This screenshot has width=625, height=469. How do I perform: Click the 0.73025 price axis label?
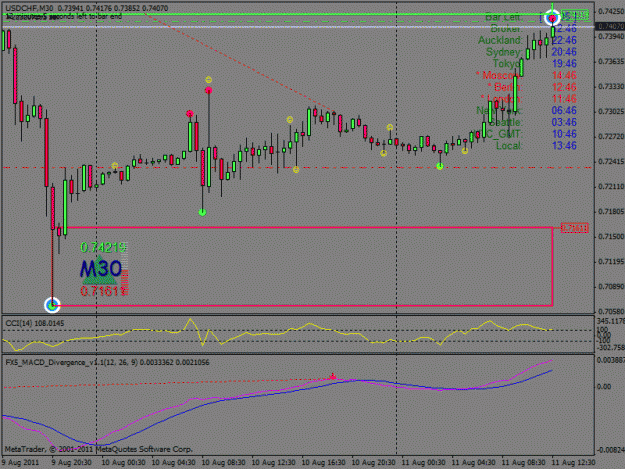[x=611, y=111]
